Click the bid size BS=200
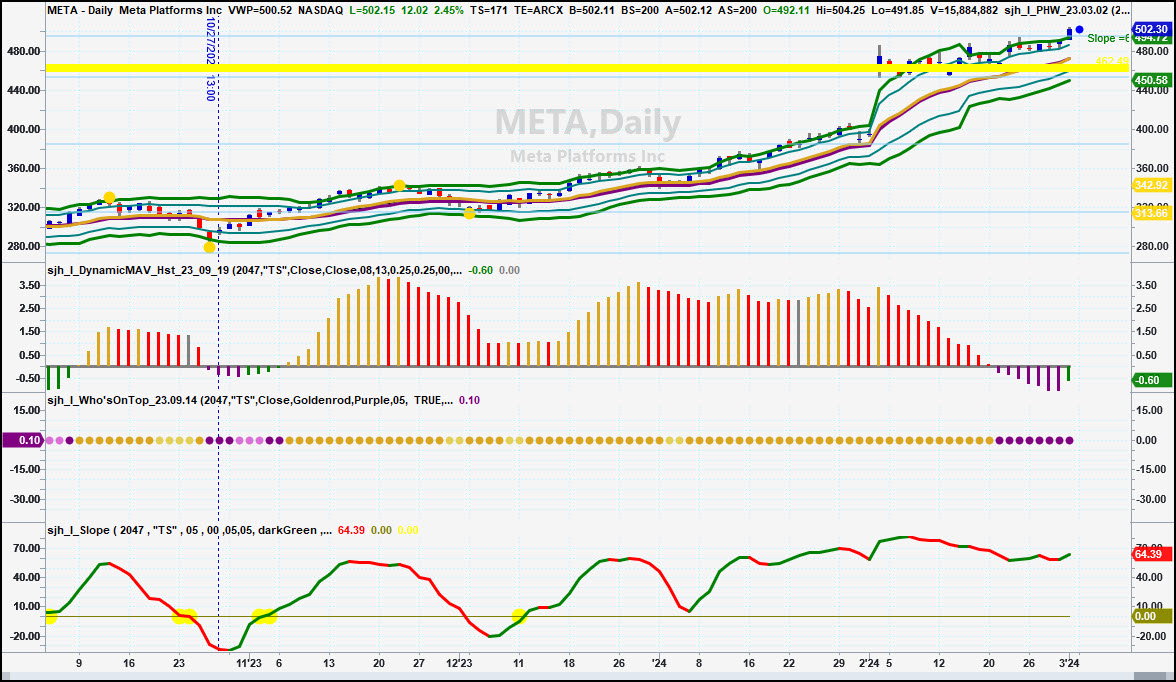1176x682 pixels. point(640,11)
